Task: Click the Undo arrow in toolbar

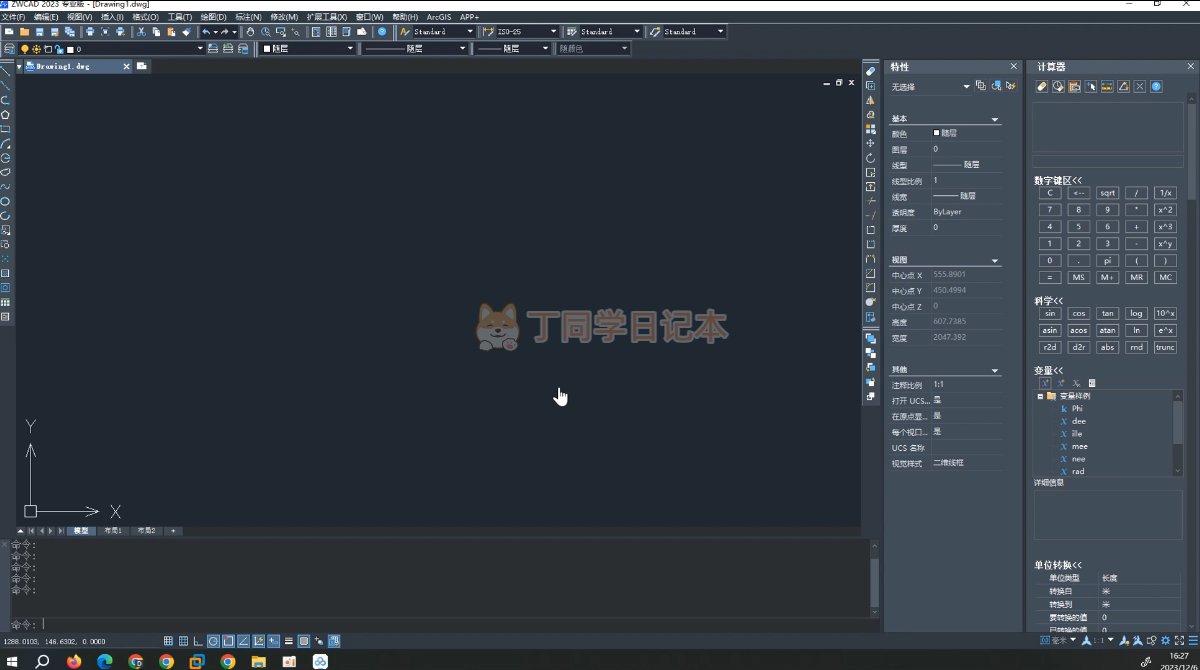Action: click(x=206, y=32)
